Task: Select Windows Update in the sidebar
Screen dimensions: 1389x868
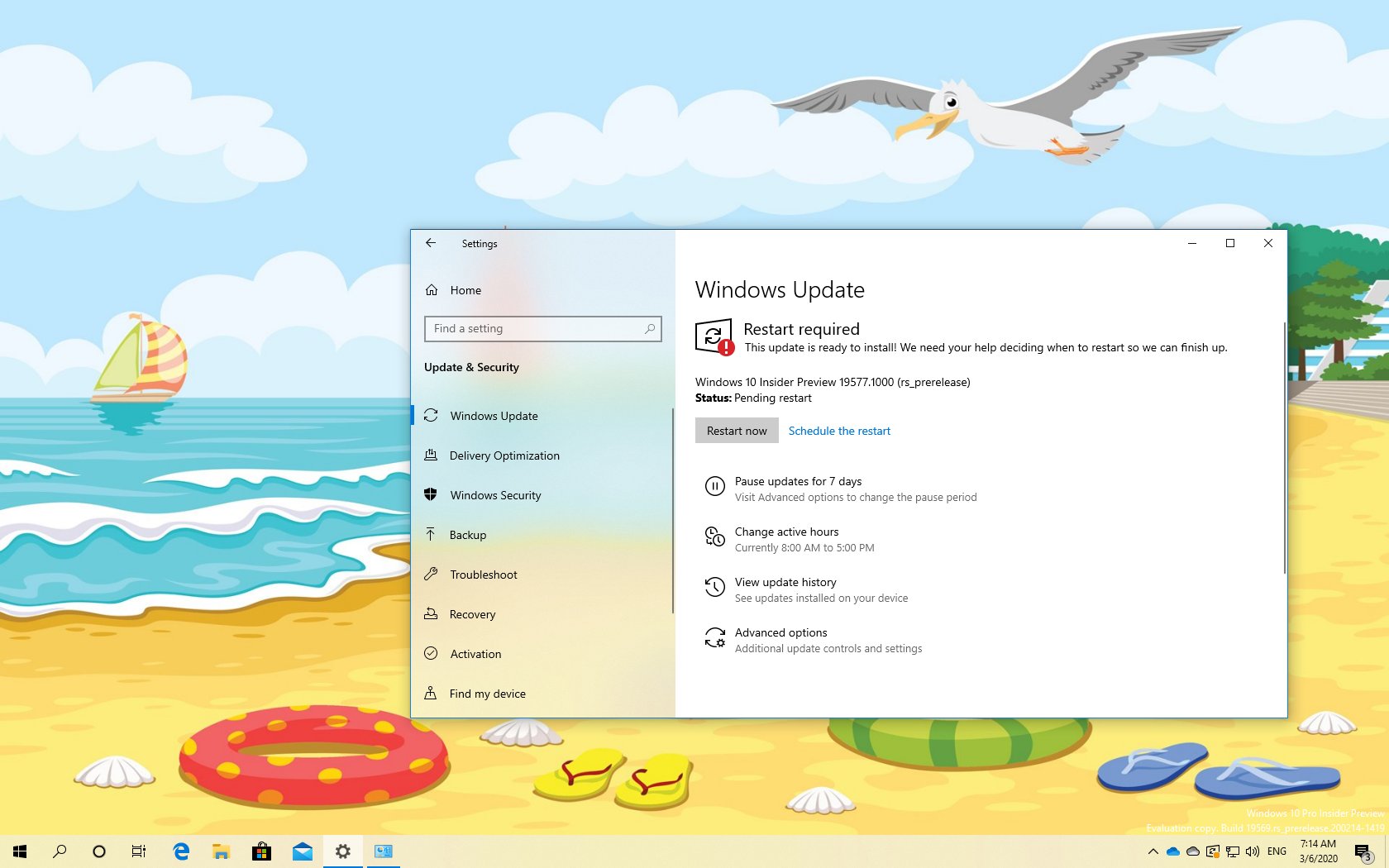Action: point(542,416)
